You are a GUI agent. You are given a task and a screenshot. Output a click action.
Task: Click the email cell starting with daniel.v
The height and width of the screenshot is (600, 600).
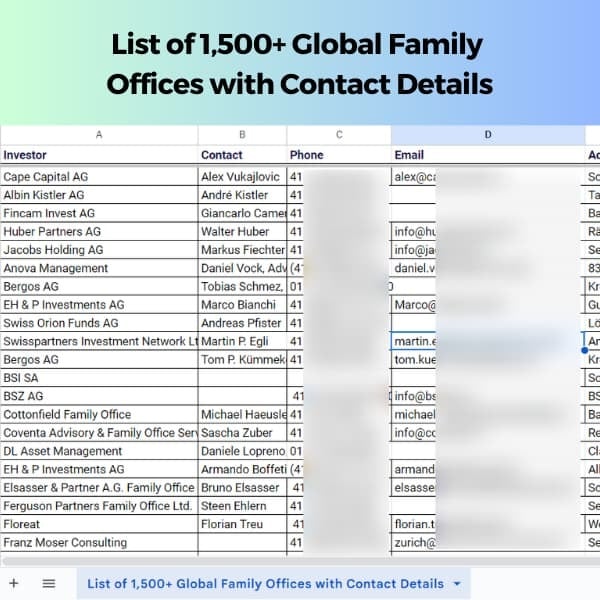[x=488, y=268]
